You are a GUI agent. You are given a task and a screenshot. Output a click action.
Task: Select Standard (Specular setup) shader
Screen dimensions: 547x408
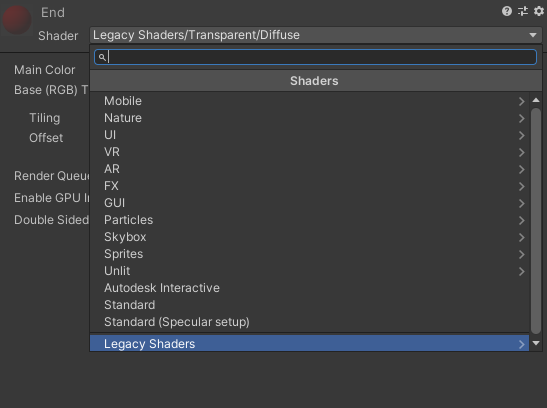pos(309,322)
